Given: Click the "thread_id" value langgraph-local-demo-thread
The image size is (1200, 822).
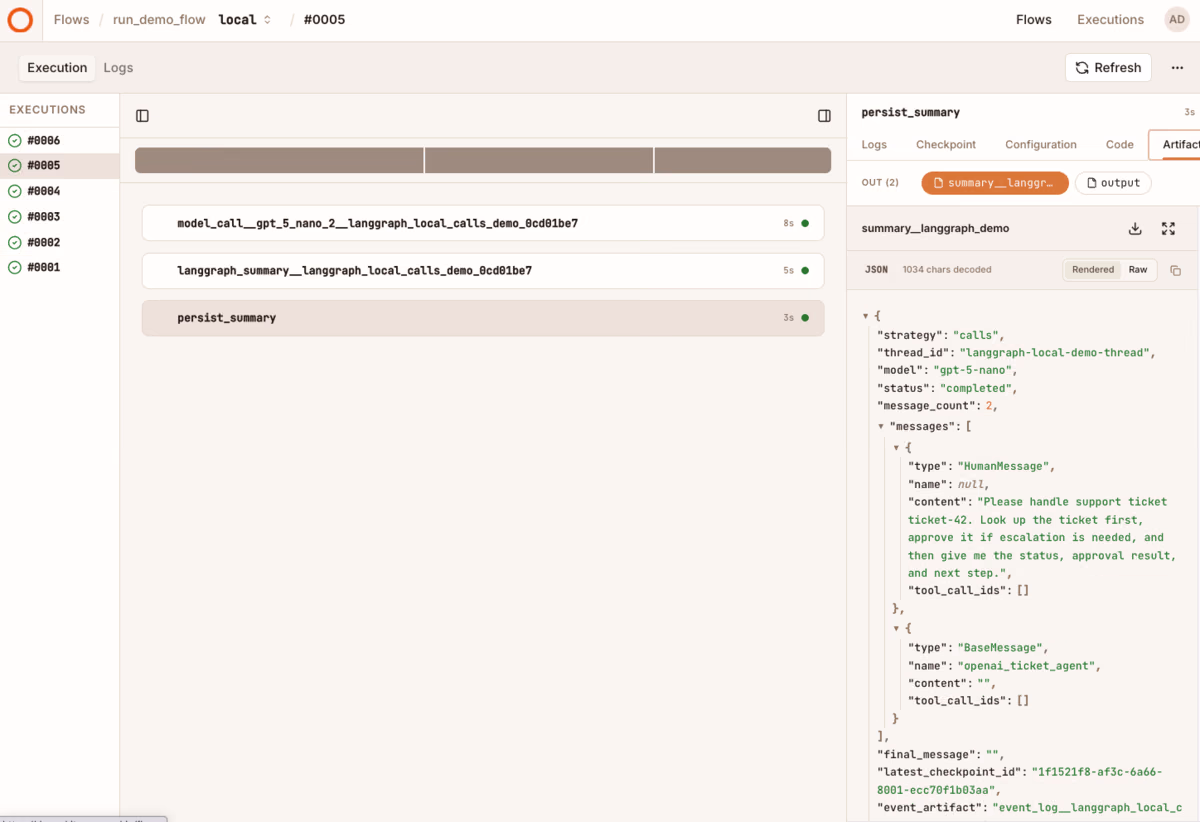Looking at the screenshot, I should (1057, 353).
